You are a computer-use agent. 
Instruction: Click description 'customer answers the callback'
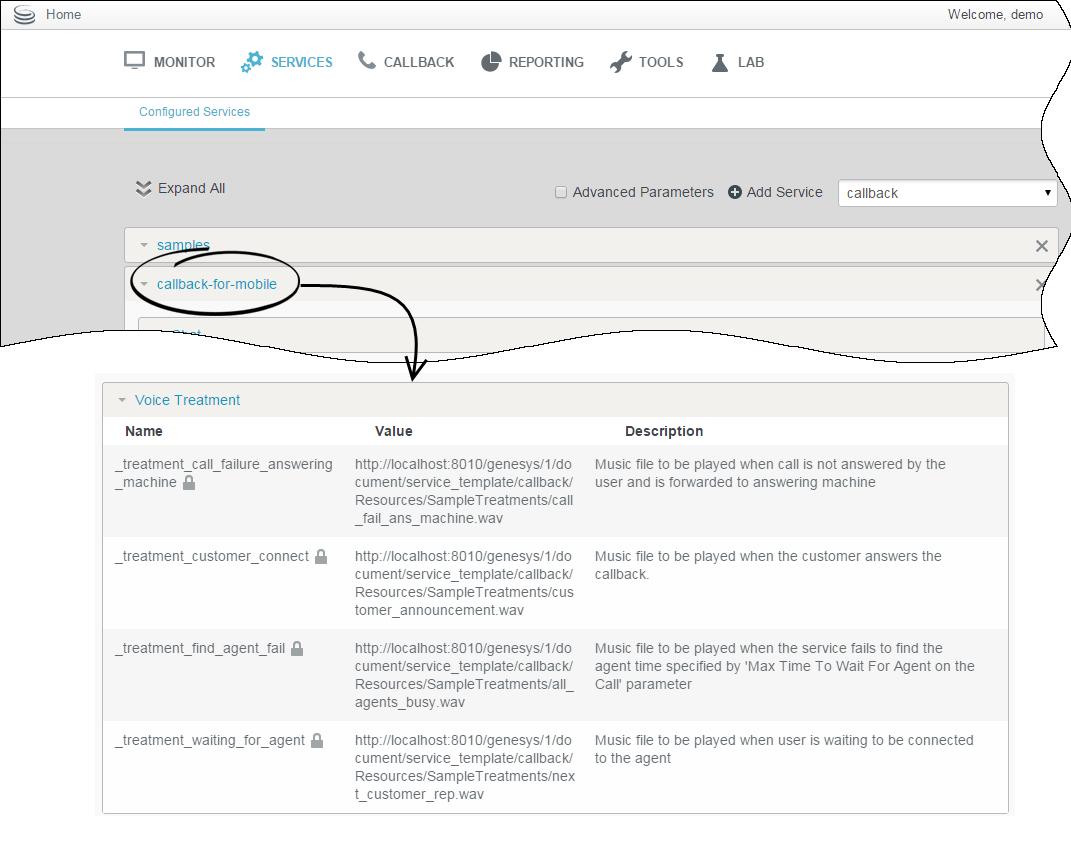[x=768, y=566]
